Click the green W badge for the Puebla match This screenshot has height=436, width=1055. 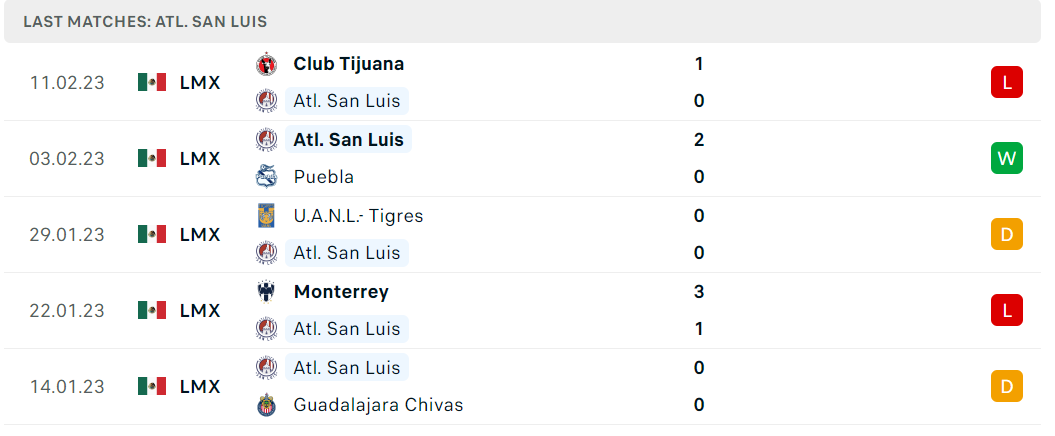pos(1007,159)
